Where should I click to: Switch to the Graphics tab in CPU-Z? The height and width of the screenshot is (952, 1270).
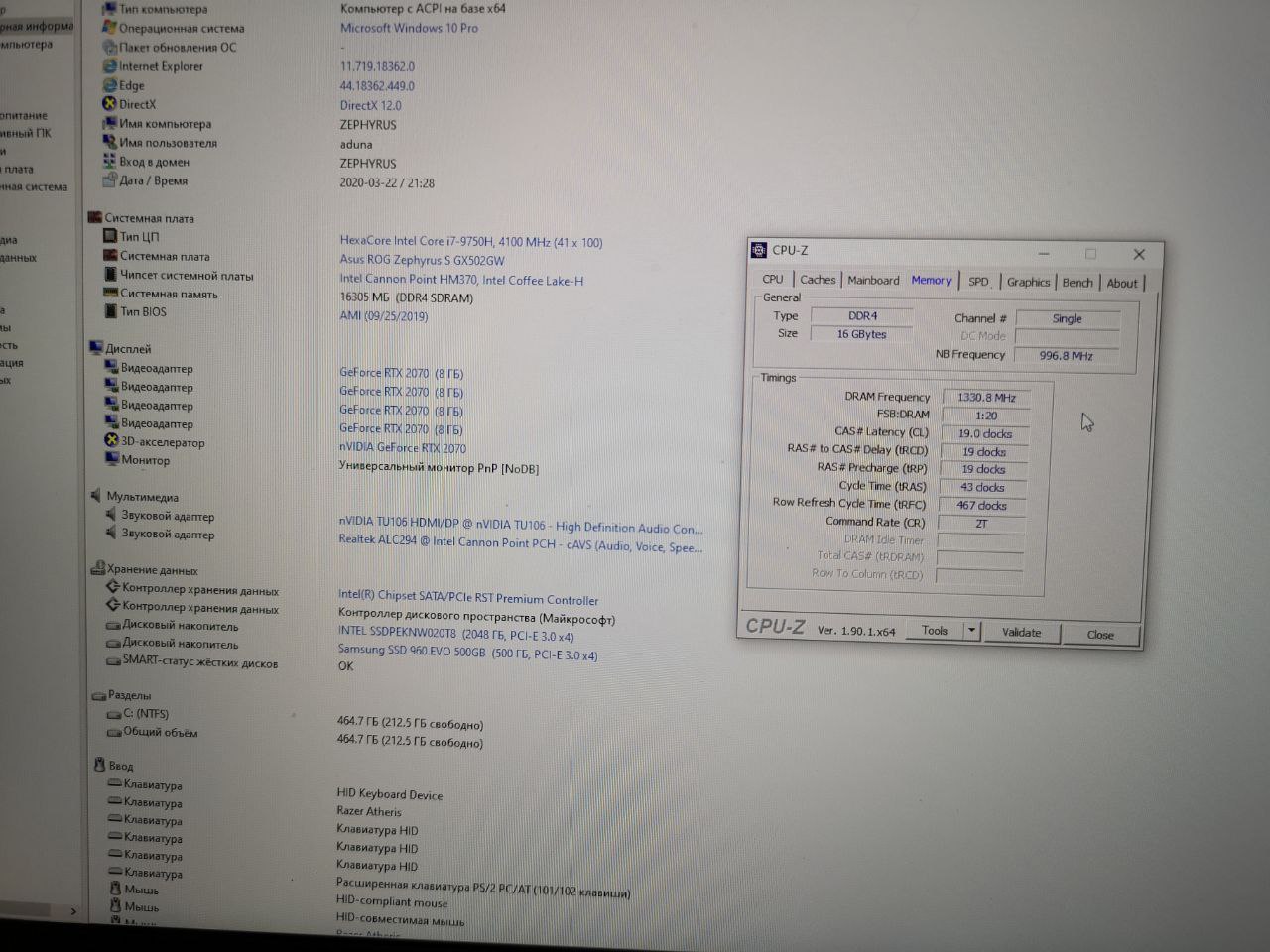[1028, 283]
